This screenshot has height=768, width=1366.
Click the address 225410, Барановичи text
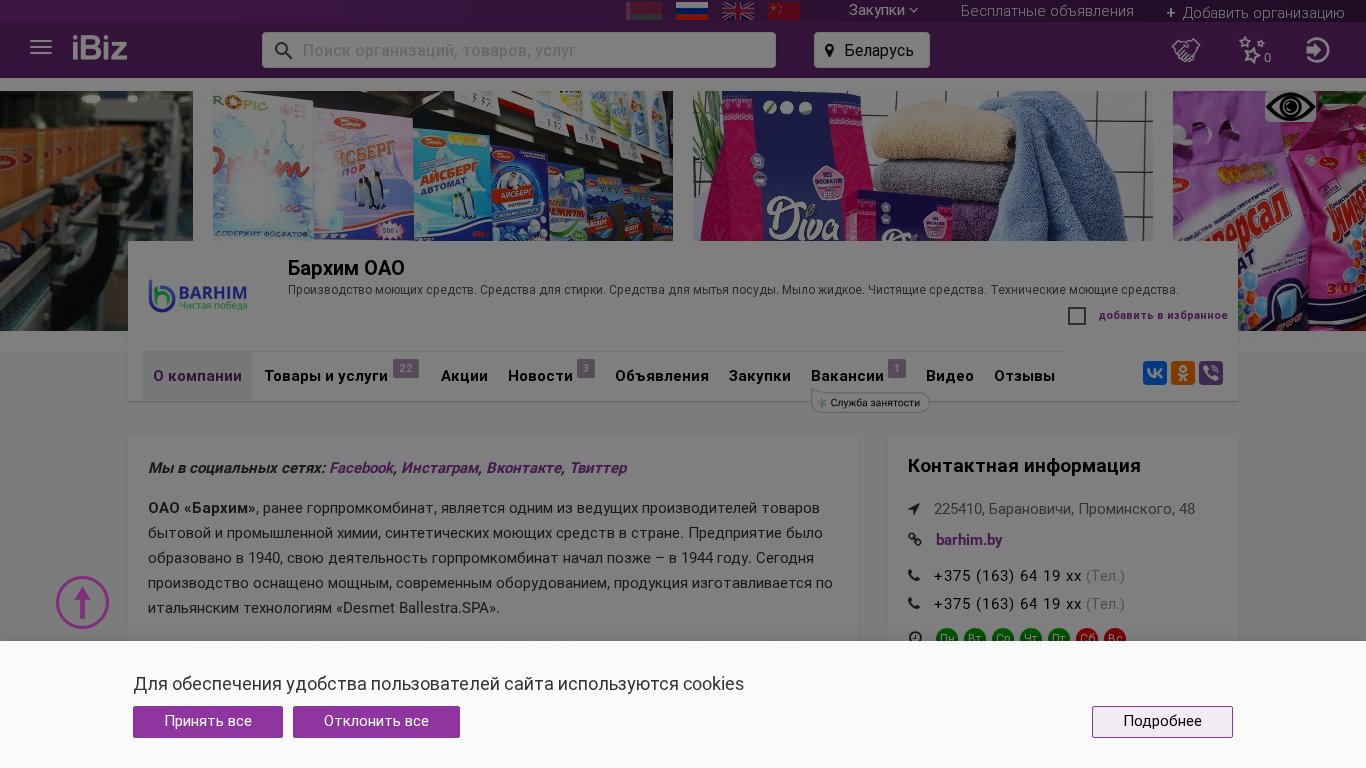click(1064, 509)
